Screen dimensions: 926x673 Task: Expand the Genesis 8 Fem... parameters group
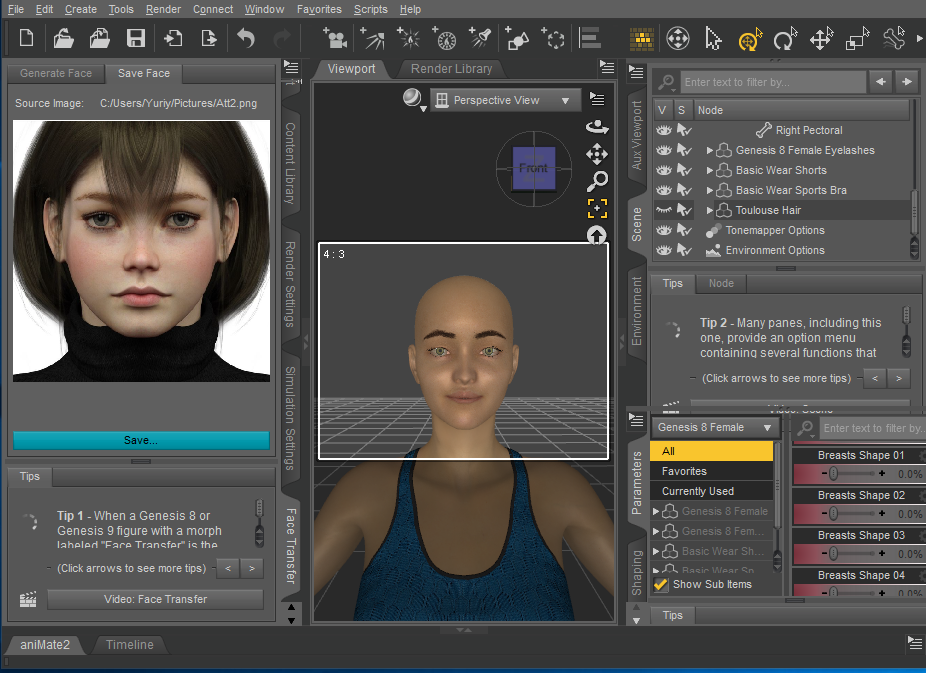(x=656, y=531)
